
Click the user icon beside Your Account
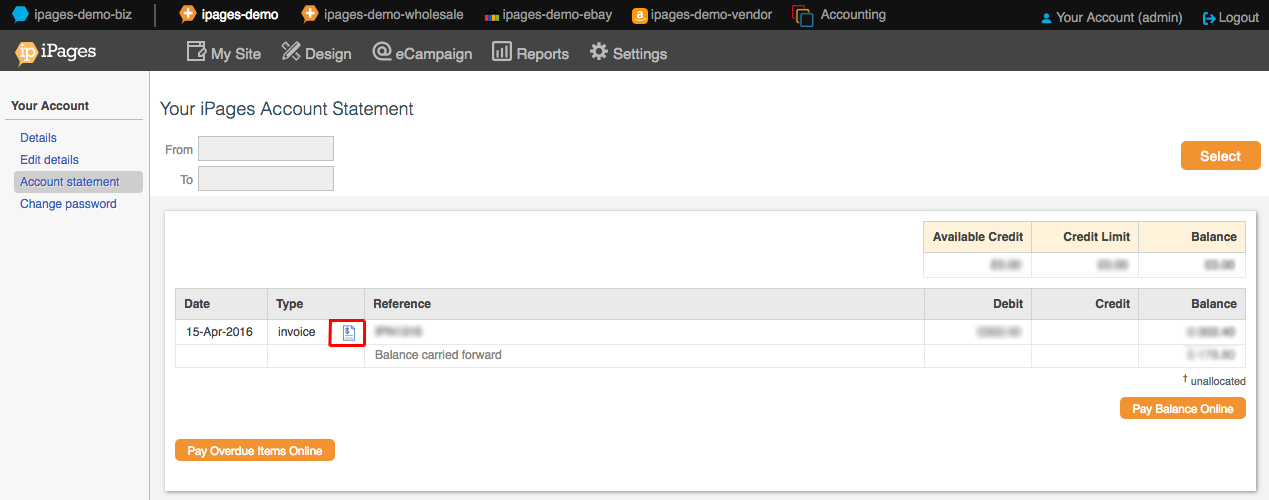(x=1046, y=18)
